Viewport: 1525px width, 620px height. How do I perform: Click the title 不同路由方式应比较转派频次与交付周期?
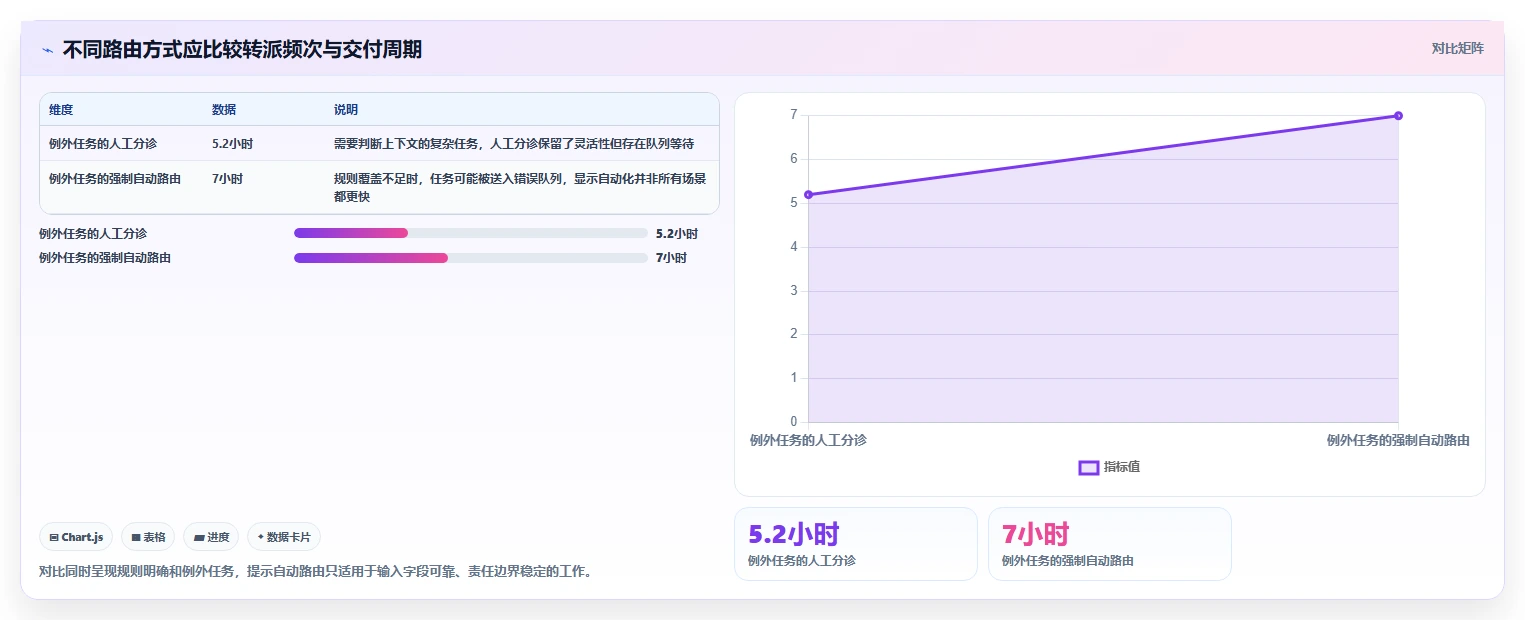[242, 49]
